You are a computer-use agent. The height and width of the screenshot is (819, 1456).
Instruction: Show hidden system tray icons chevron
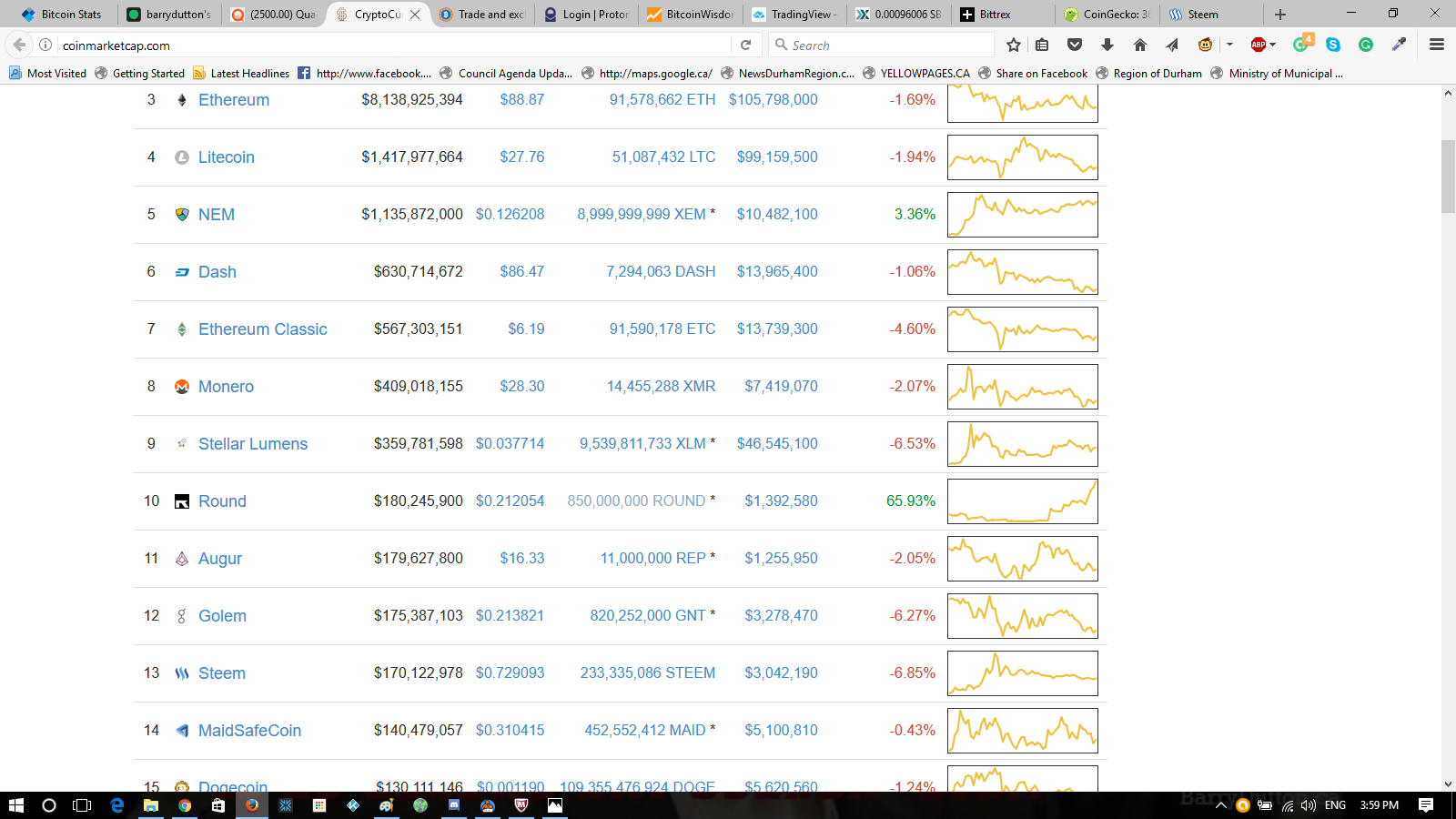click(x=1221, y=805)
